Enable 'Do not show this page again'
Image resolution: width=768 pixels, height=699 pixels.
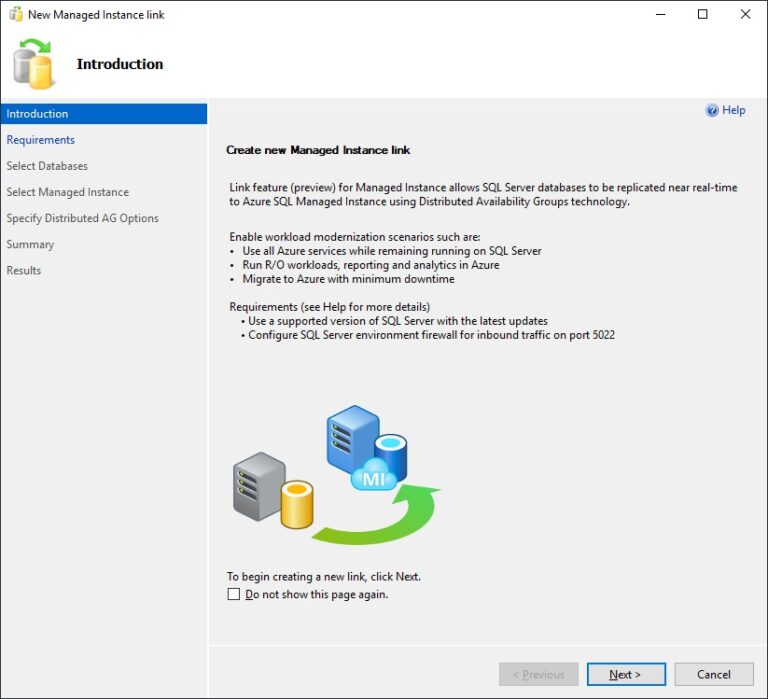point(234,594)
